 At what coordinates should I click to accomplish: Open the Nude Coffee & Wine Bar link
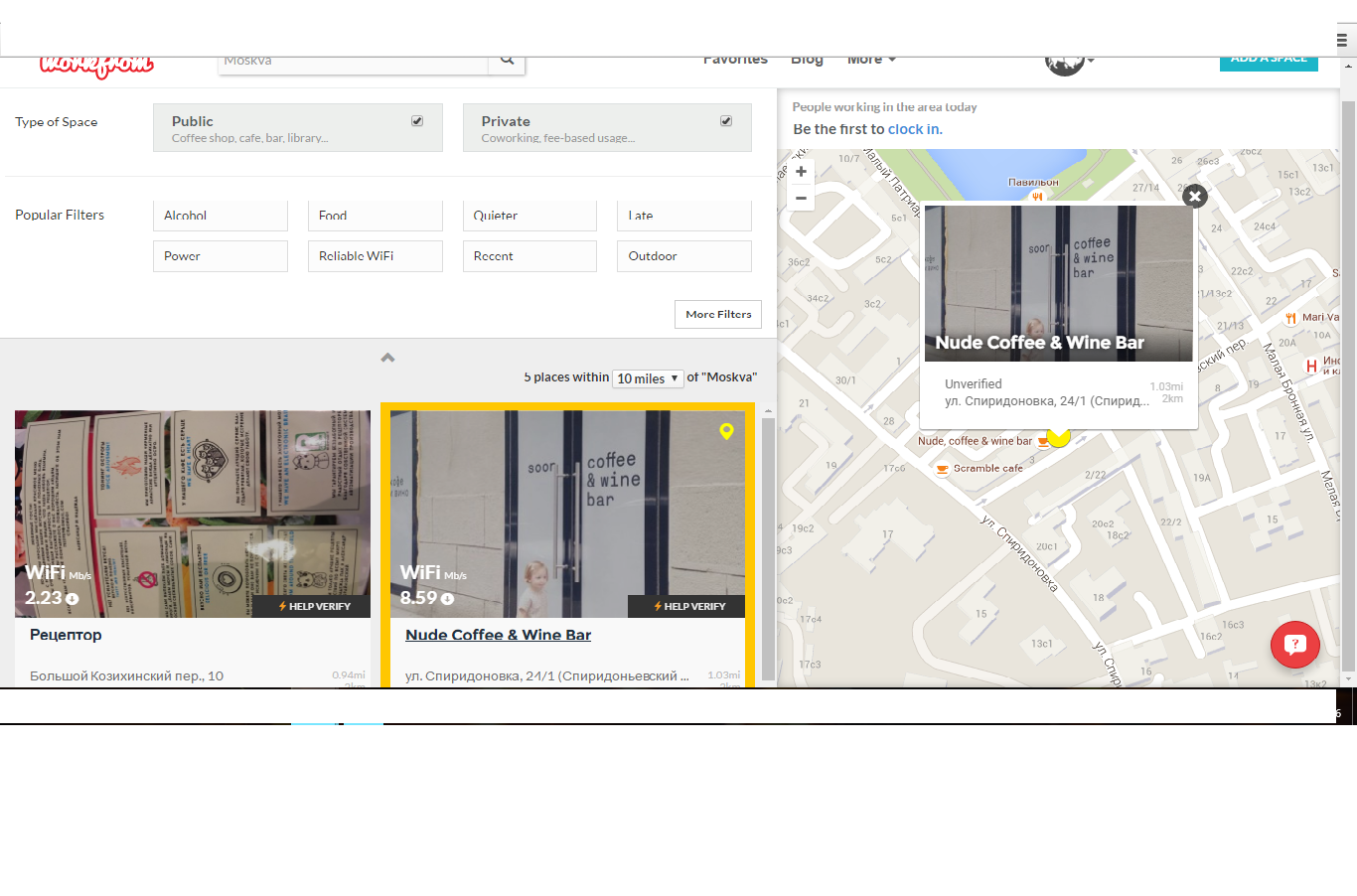(498, 635)
